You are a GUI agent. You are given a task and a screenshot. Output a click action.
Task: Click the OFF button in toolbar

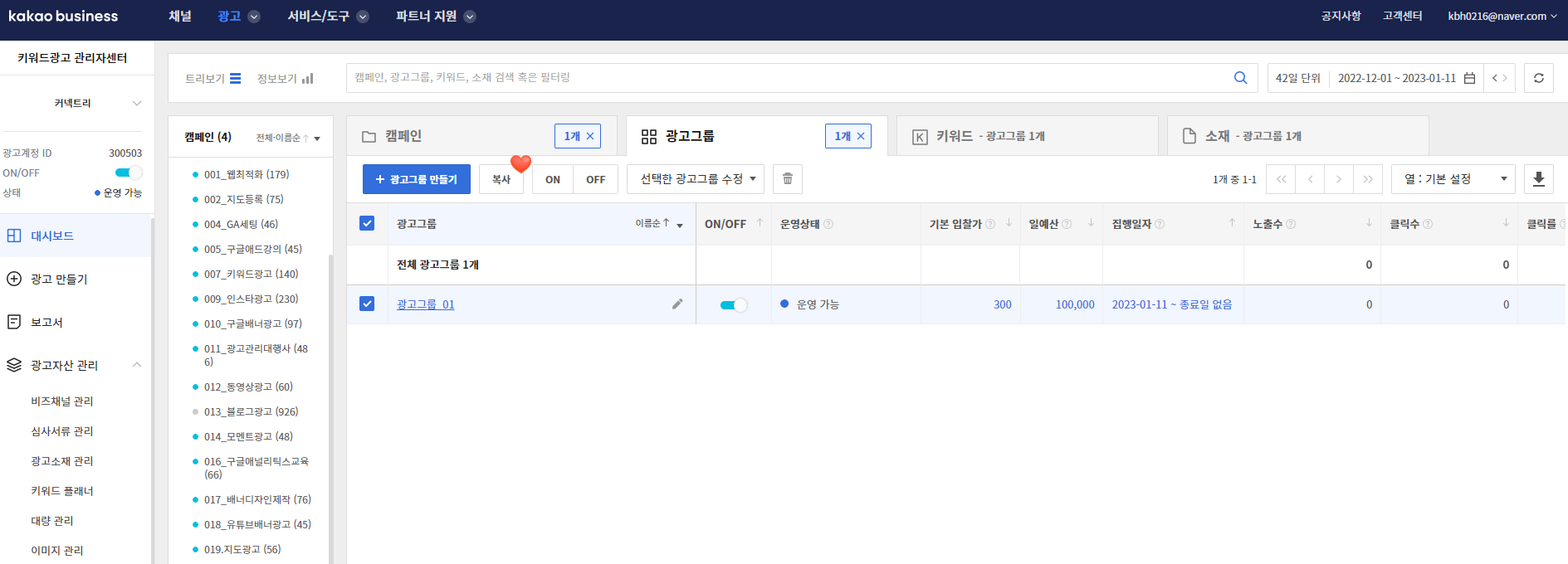click(596, 179)
